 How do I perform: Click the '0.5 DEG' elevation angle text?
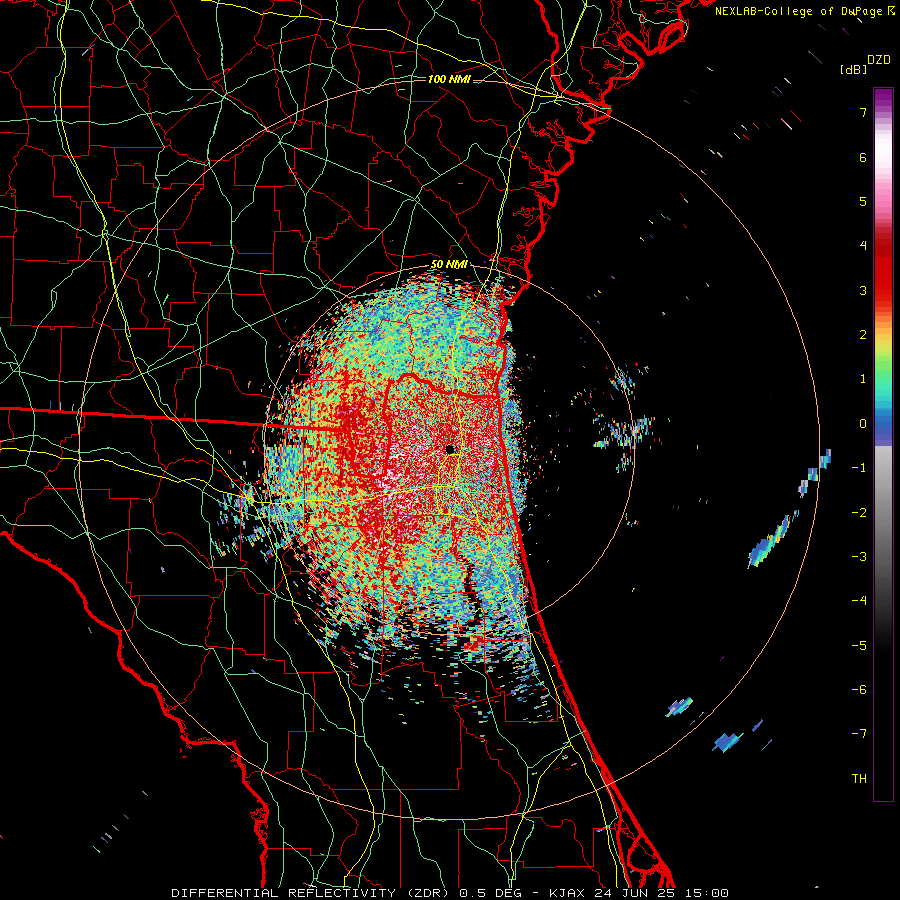491,893
